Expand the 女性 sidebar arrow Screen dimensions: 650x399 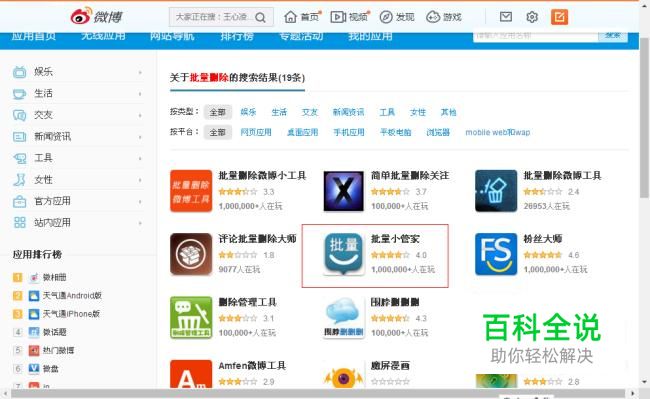coord(140,180)
